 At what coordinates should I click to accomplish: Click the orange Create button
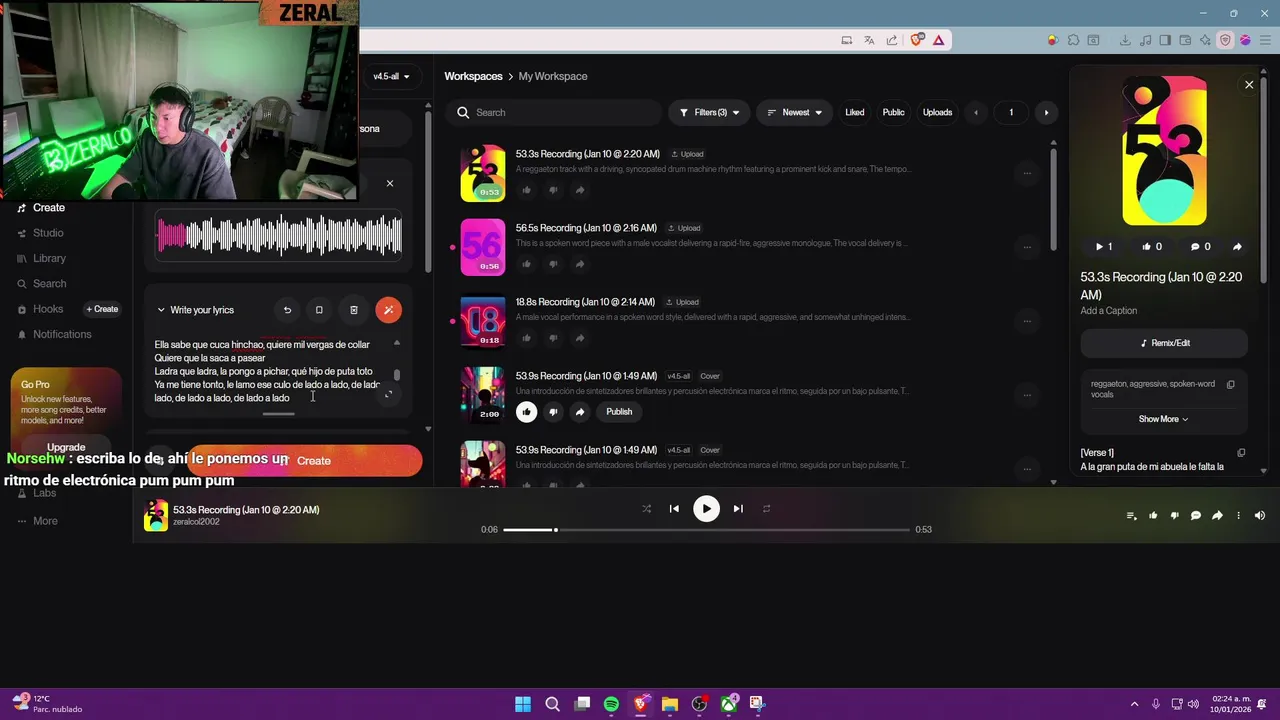point(305,461)
